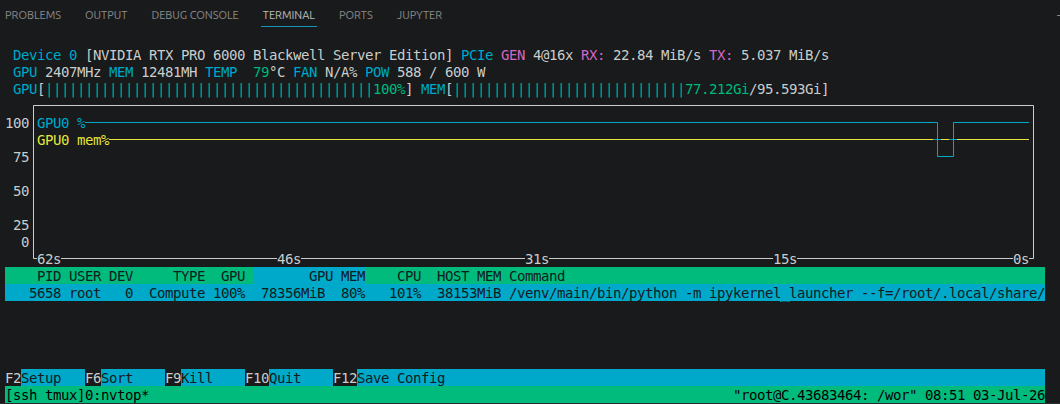Image resolution: width=1060 pixels, height=404 pixels.
Task: Click the dip in the GPU0 utilization graph
Action: [x=945, y=140]
